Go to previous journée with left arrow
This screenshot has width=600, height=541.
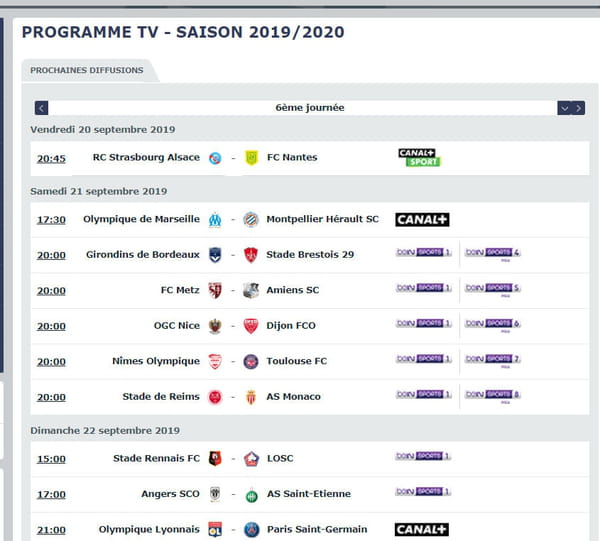tap(41, 108)
